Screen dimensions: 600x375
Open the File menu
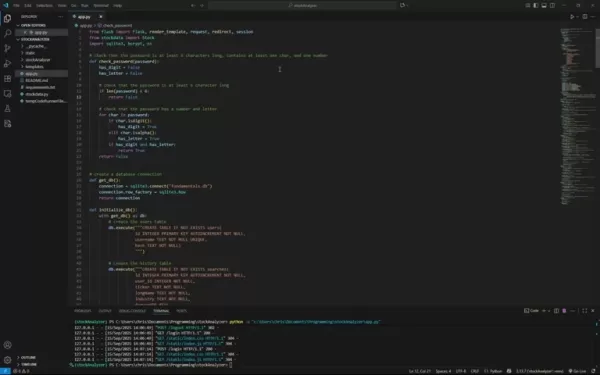coord(16,5)
